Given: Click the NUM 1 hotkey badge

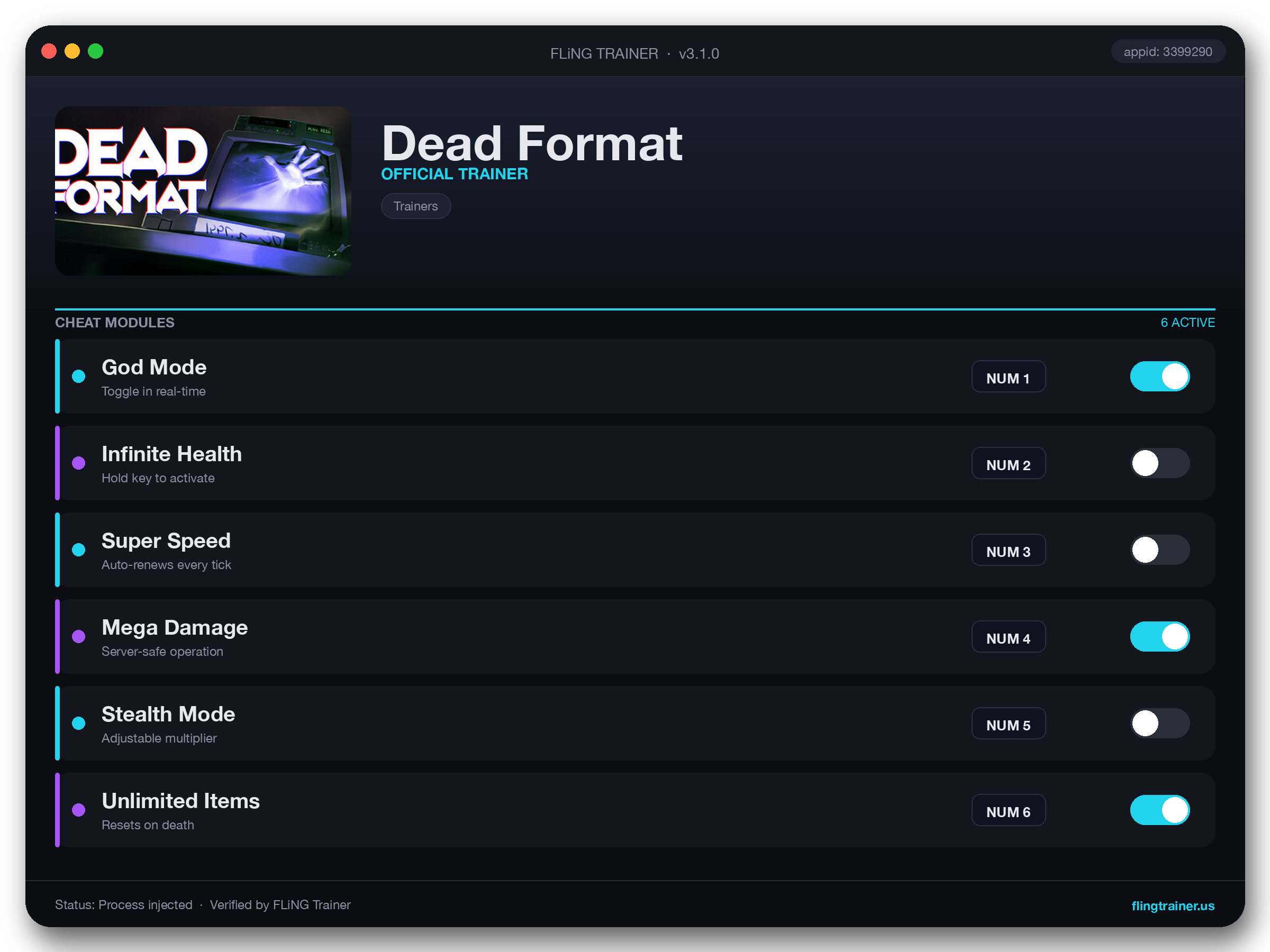Looking at the screenshot, I should click(1008, 377).
